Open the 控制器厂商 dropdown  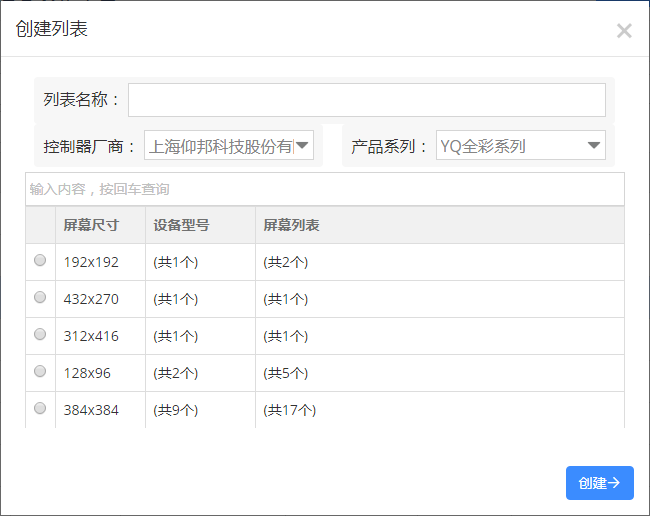coord(229,145)
